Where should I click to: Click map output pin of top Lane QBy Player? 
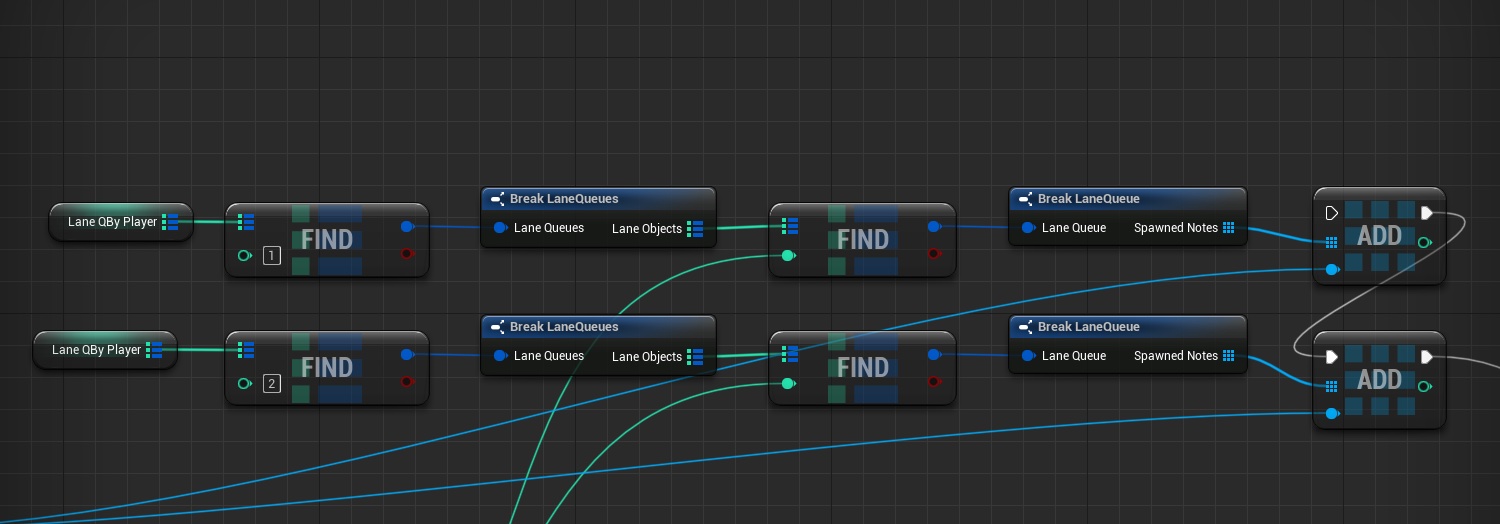170,222
